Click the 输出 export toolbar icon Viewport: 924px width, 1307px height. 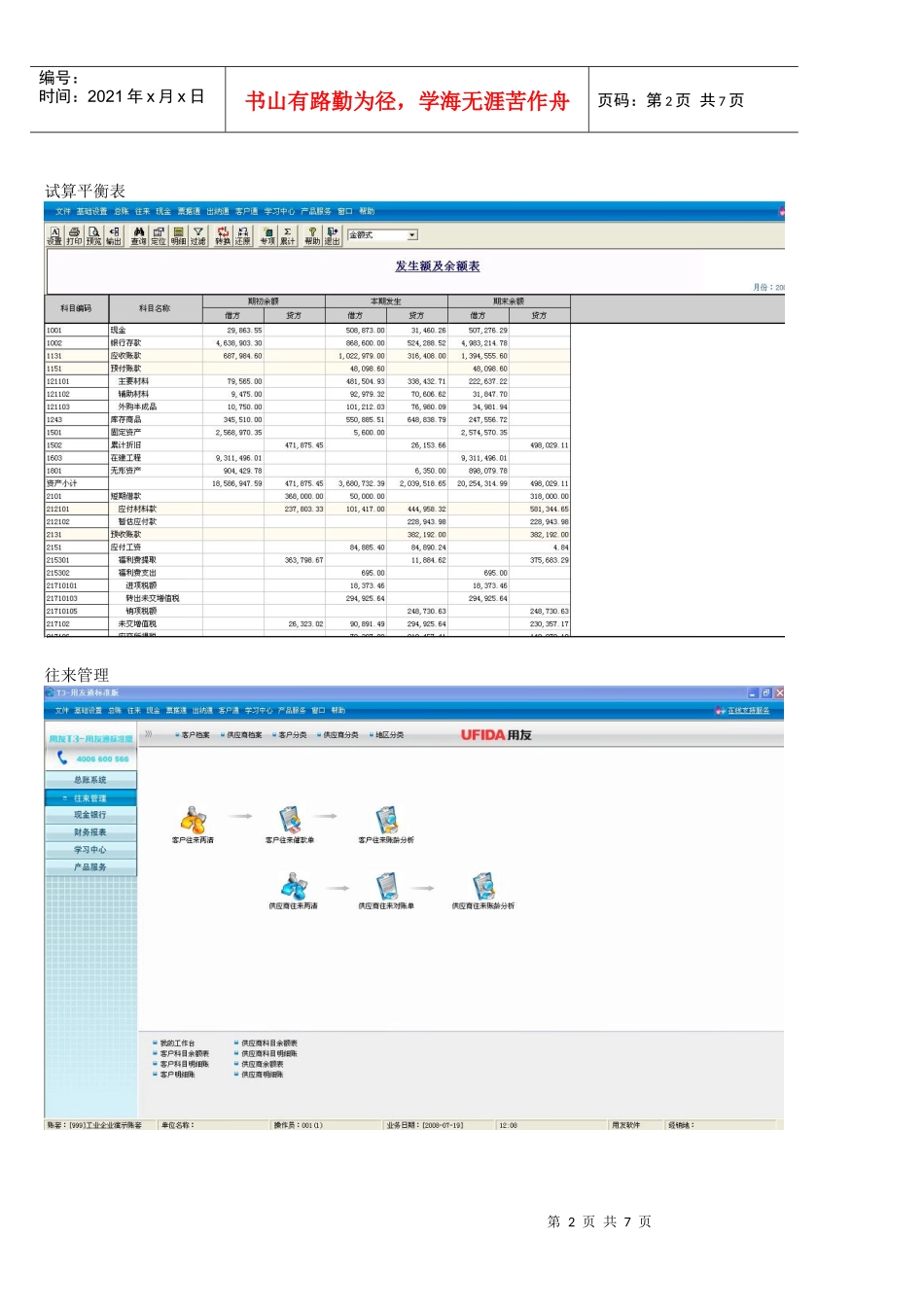click(x=114, y=236)
